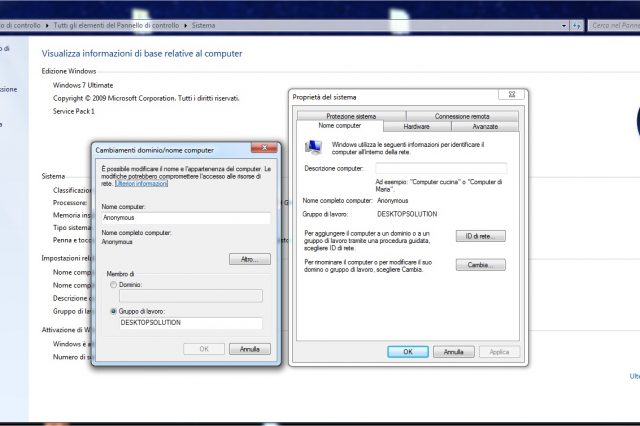Viewport: 640px width, 426px height.
Task: Click the computer icon in Proprietà del sistema
Action: click(x=313, y=147)
